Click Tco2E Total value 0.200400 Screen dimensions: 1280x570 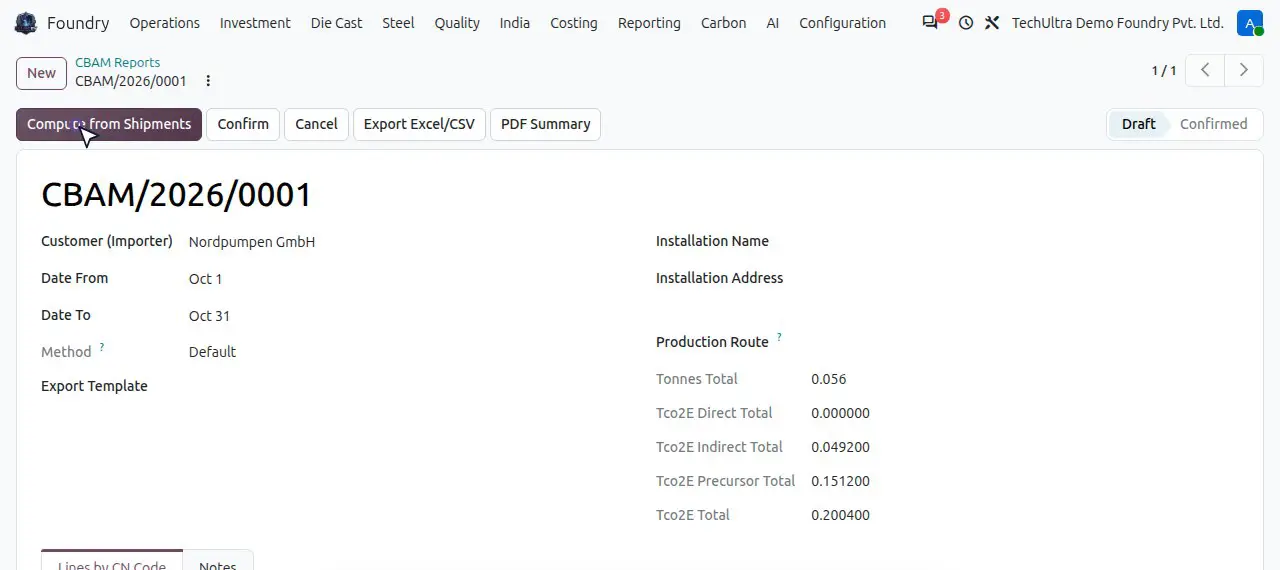point(841,515)
